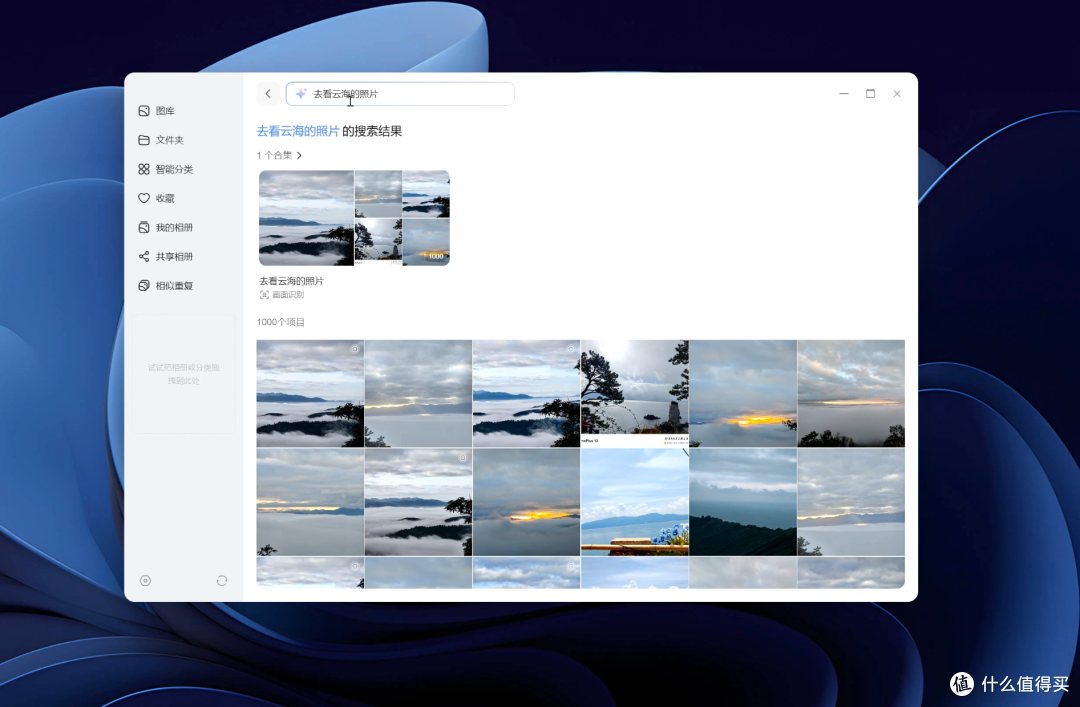Close the photo app window
The height and width of the screenshot is (707, 1080).
(897, 94)
